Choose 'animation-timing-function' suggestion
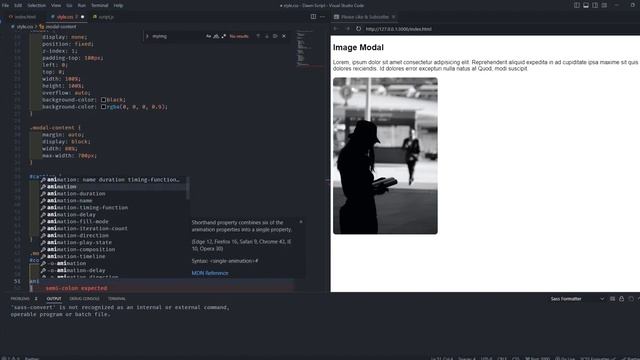This screenshot has height=360, width=640. [113, 207]
